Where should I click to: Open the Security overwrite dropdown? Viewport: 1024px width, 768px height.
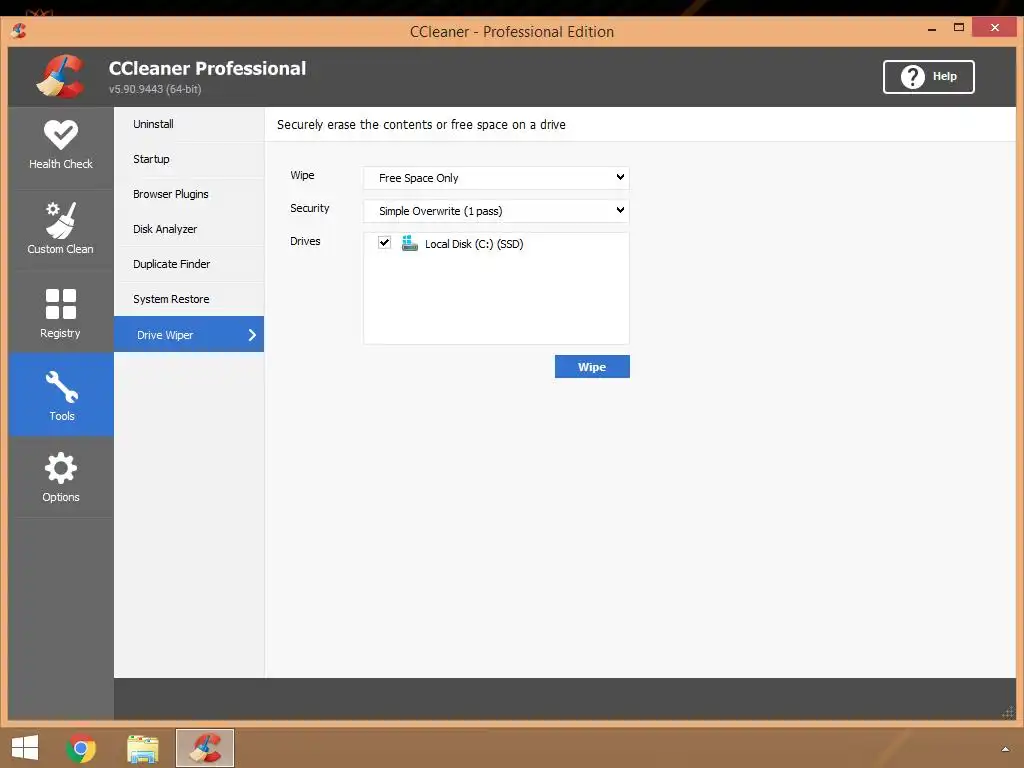pyautogui.click(x=496, y=211)
